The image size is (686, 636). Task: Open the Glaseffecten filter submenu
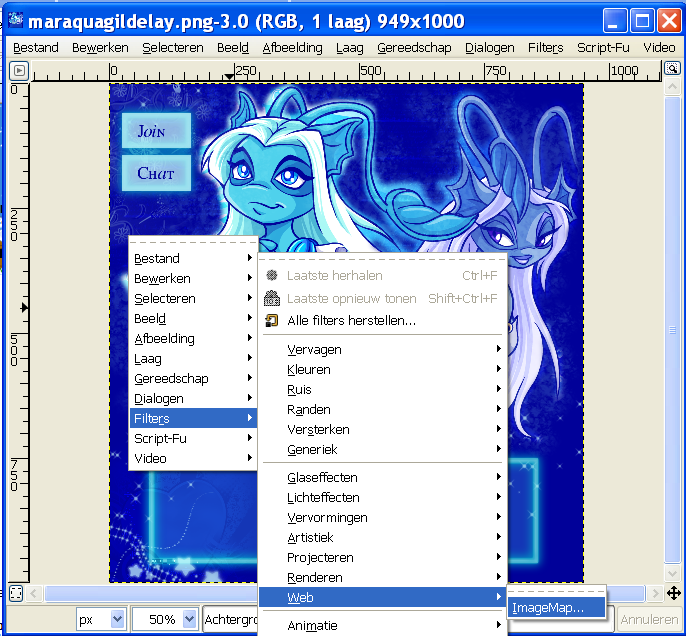click(382, 477)
